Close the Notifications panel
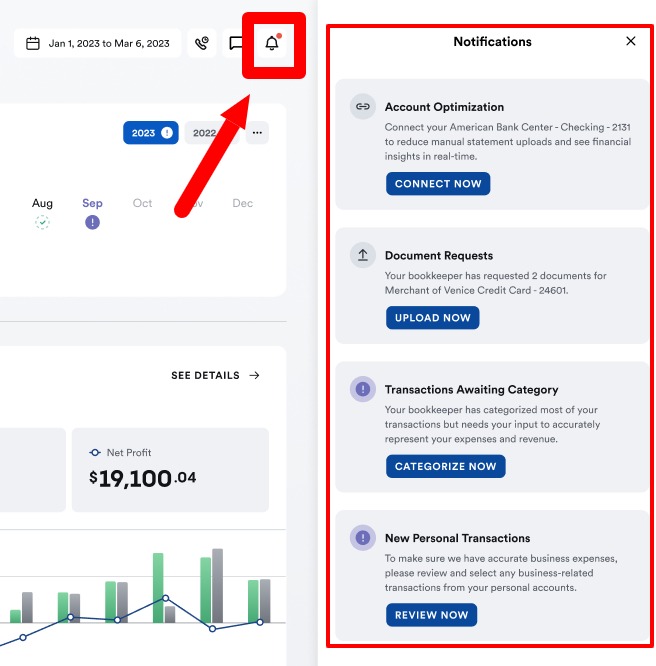Screen dimensions: 656x666 click(x=631, y=41)
